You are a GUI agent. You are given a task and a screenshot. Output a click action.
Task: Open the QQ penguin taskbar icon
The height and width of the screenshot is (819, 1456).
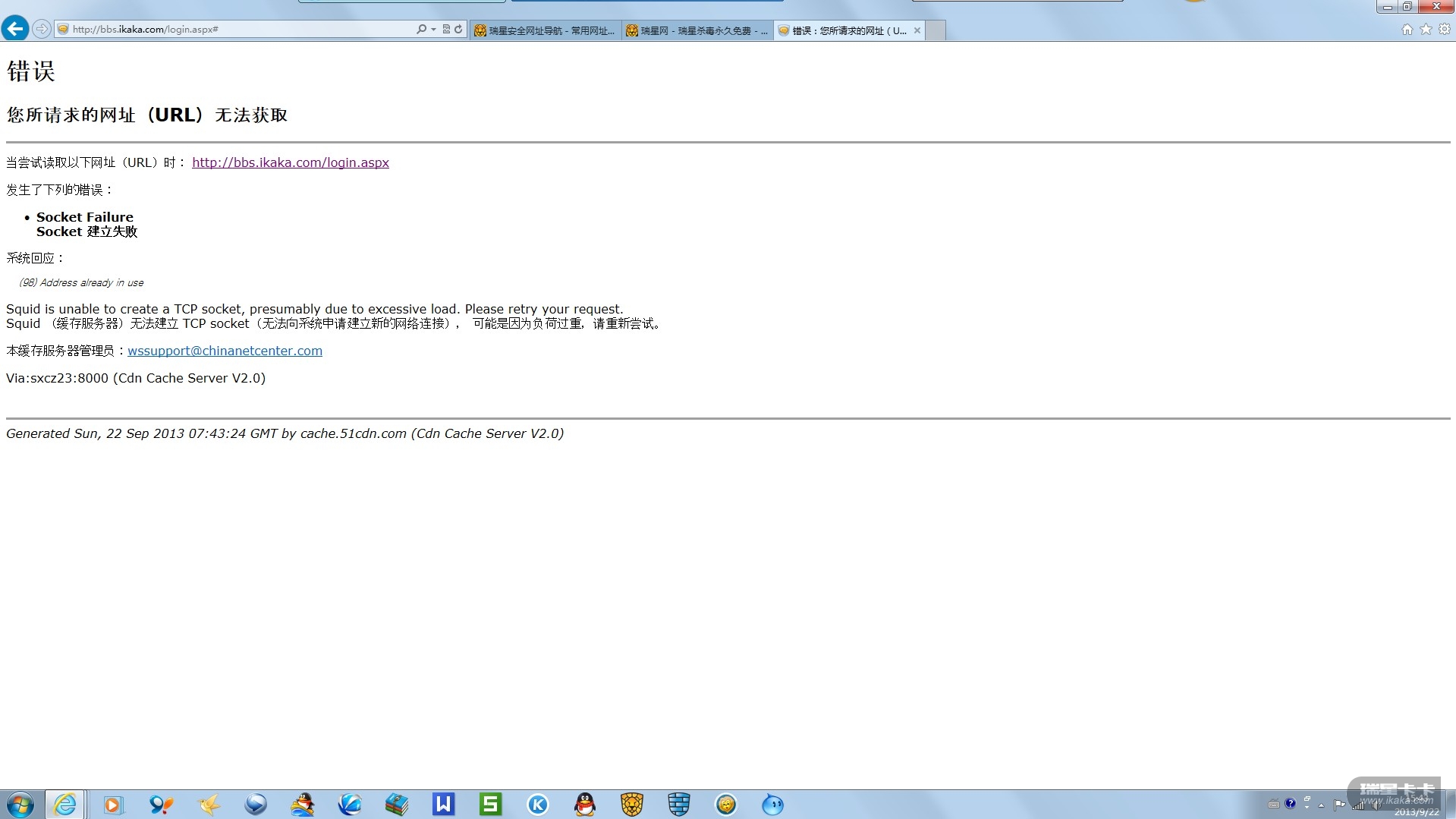click(x=585, y=805)
